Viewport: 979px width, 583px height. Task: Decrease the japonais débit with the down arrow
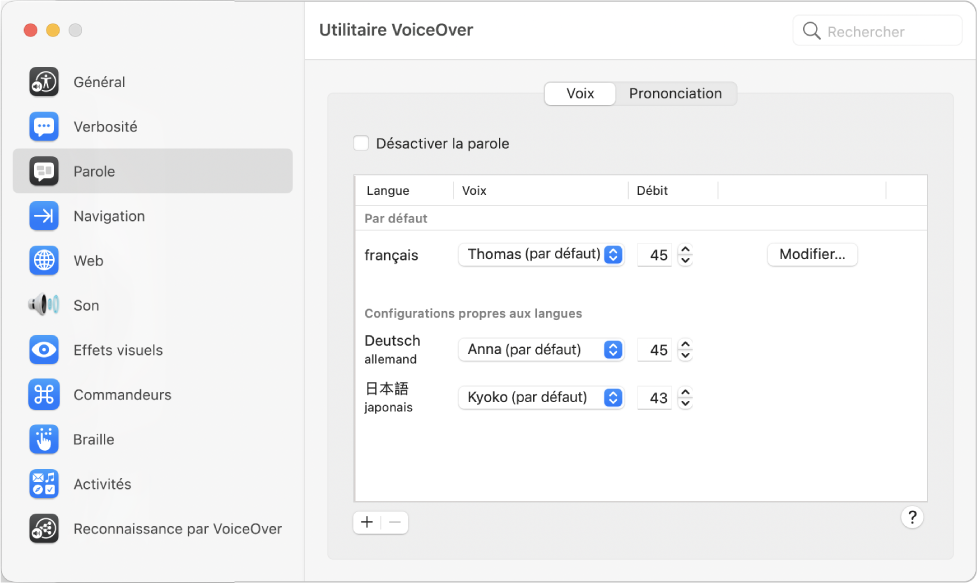tap(686, 403)
